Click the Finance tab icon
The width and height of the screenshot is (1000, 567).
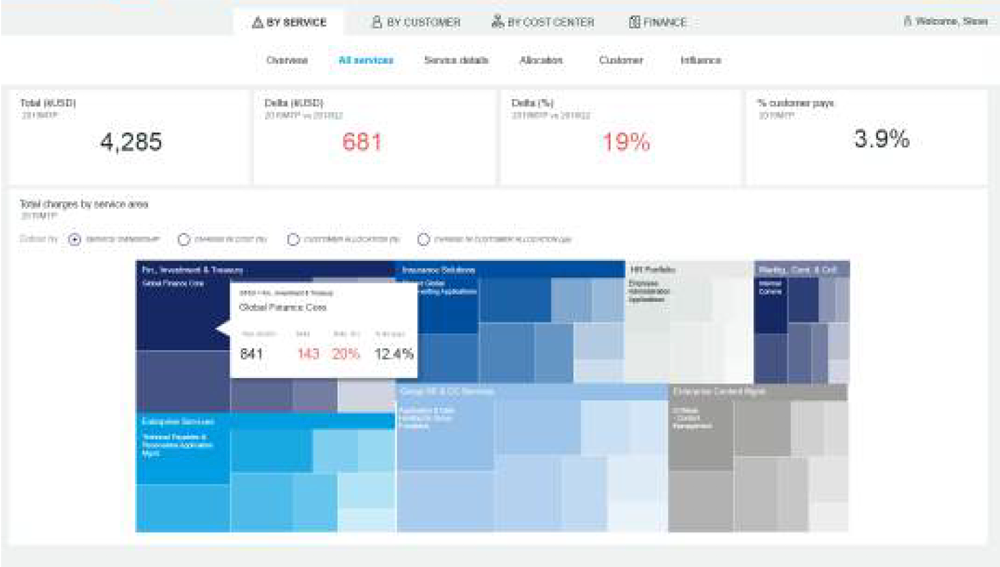[634, 22]
